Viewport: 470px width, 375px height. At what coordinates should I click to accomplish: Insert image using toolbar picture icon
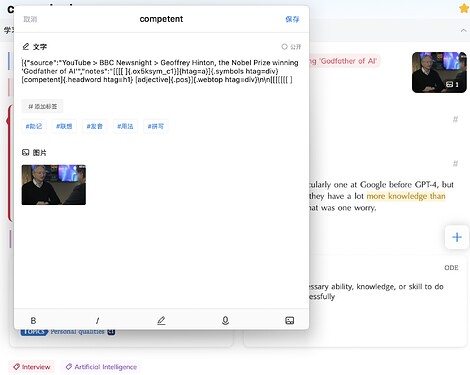[290, 321]
